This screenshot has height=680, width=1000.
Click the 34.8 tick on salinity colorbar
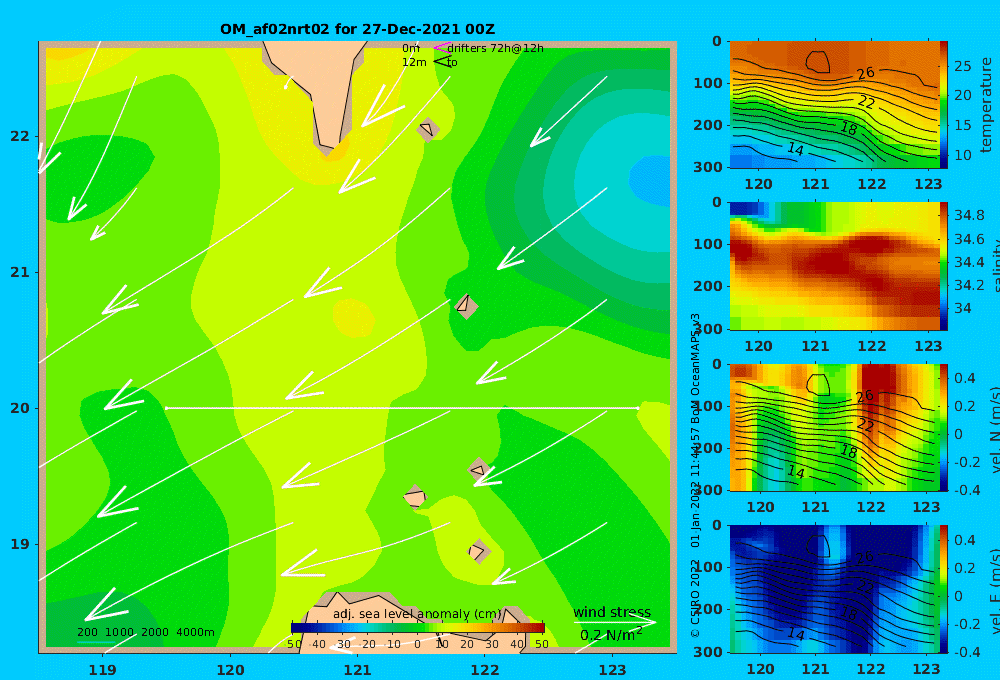tap(969, 215)
